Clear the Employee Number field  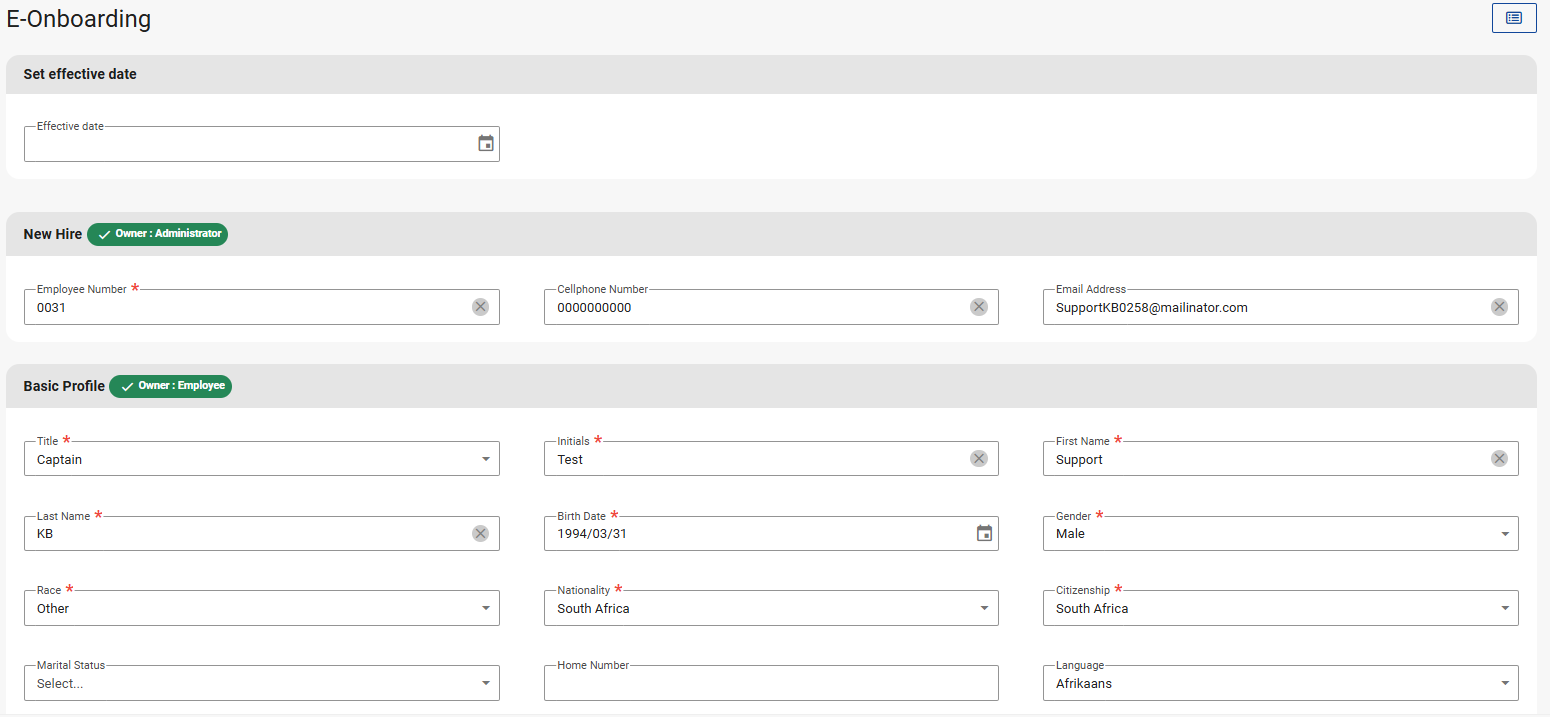(480, 307)
